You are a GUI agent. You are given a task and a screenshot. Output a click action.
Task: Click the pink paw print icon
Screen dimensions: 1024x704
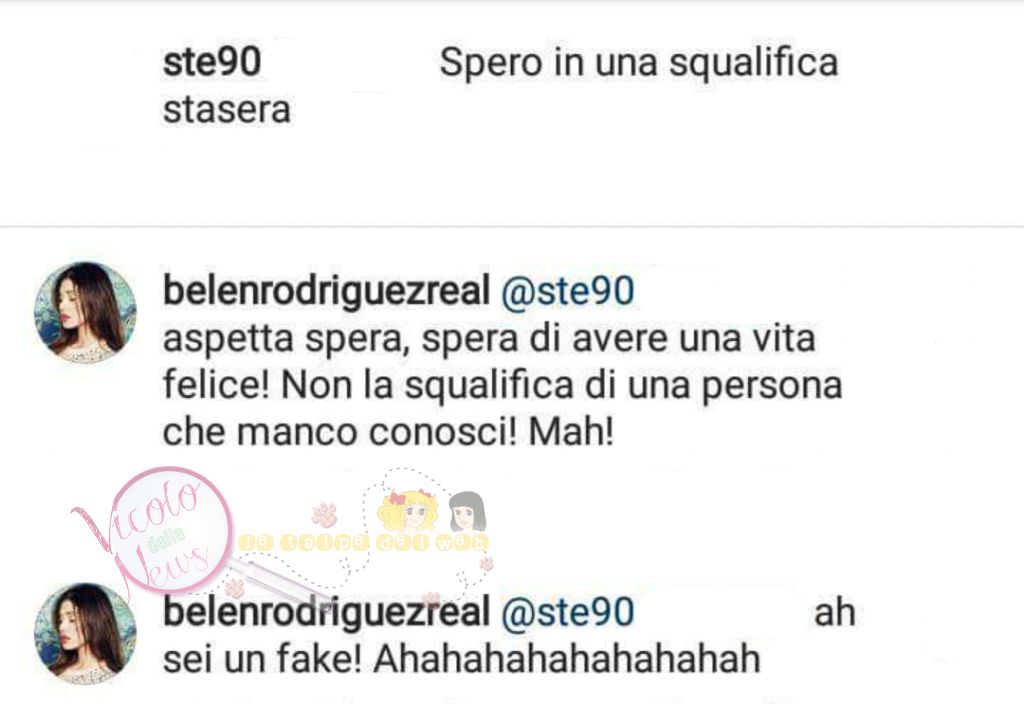[x=325, y=514]
